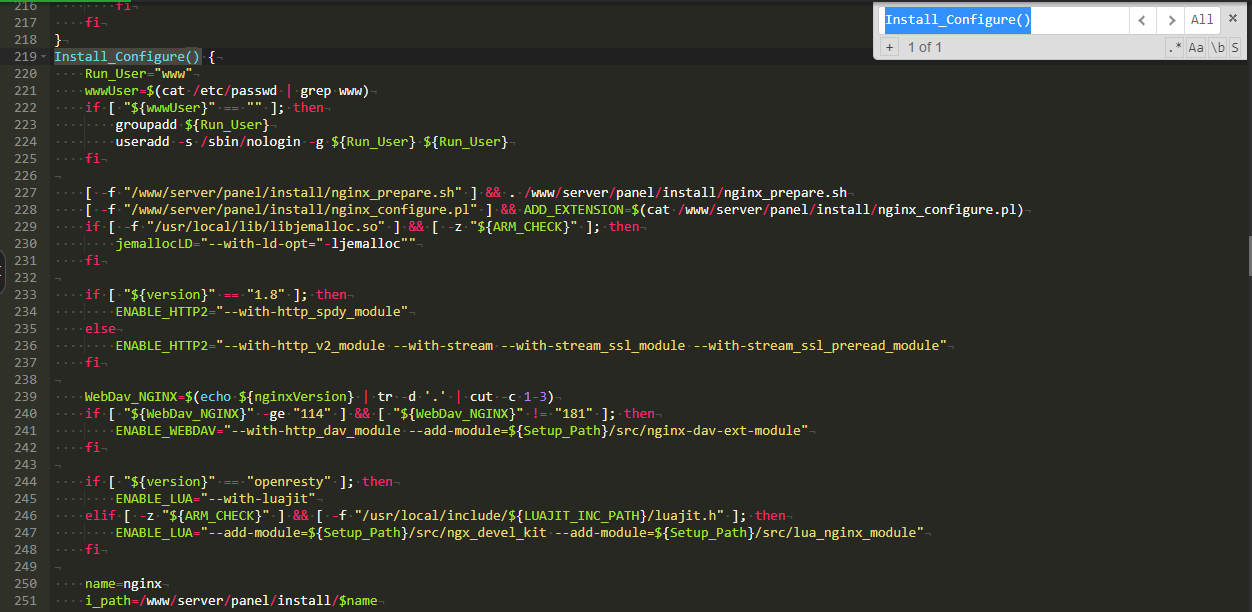Click 'else' keyword on line 235

pos(100,329)
